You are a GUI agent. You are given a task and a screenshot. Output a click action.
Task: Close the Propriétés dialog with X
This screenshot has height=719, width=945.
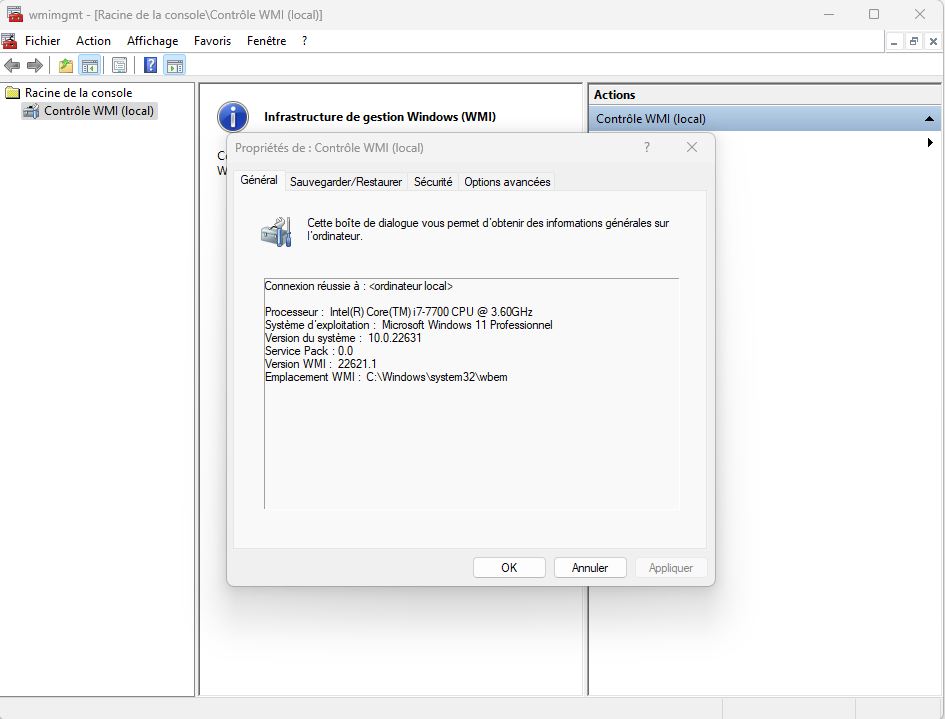(692, 148)
